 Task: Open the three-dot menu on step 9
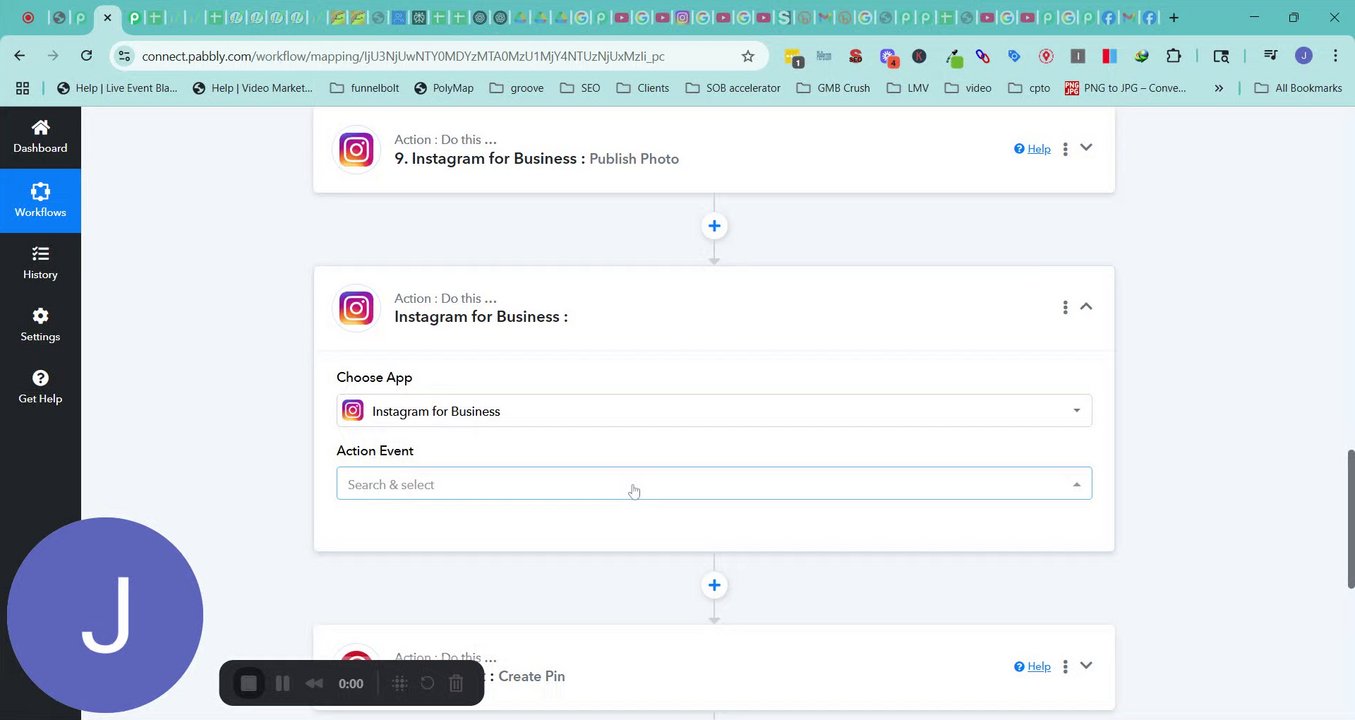pyautogui.click(x=1065, y=149)
